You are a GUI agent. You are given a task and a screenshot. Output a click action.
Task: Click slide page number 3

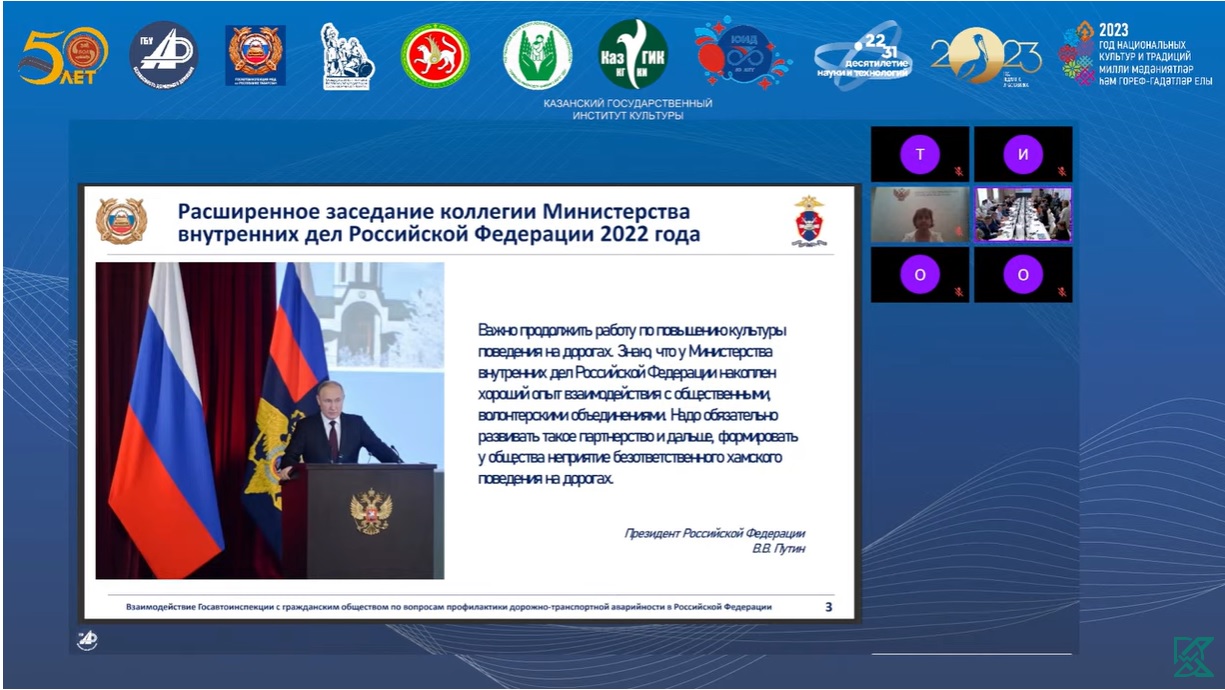(x=828, y=606)
